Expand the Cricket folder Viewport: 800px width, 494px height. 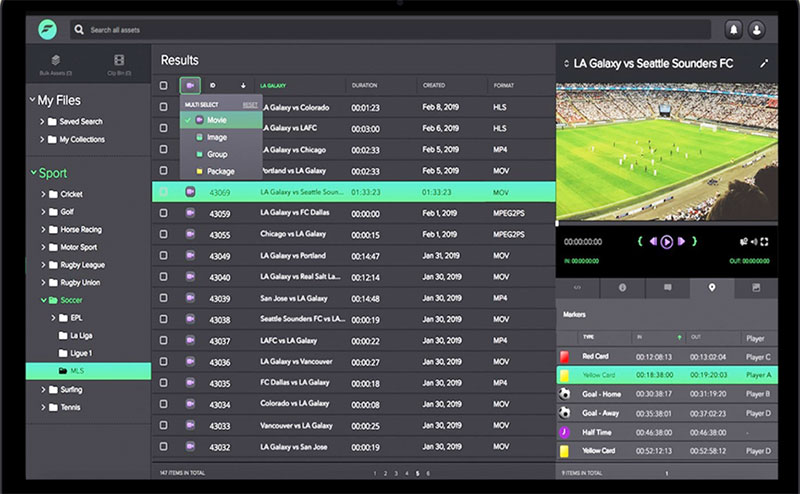(42, 194)
